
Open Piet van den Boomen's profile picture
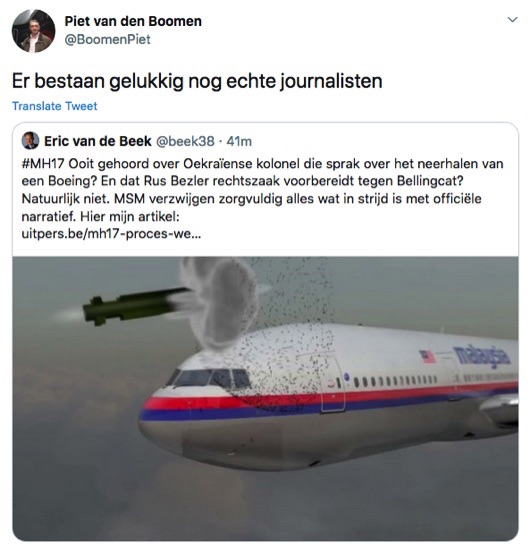(x=33, y=31)
